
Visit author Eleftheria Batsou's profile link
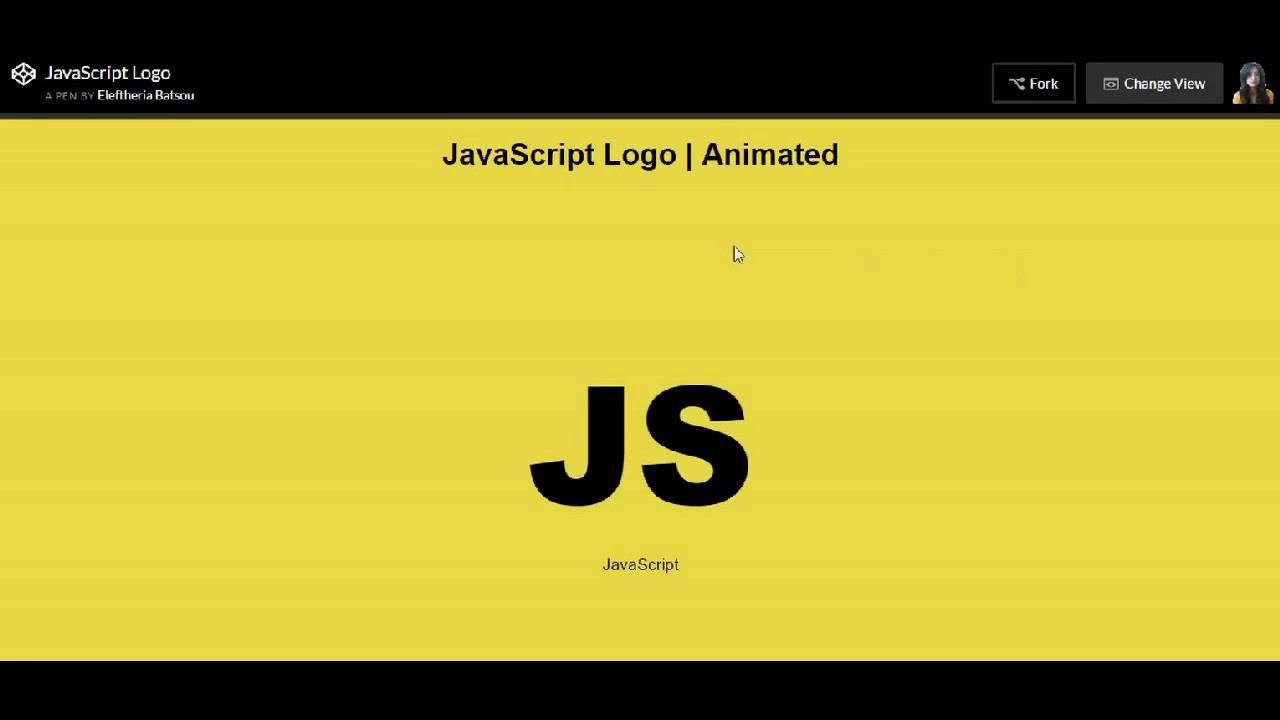146,96
